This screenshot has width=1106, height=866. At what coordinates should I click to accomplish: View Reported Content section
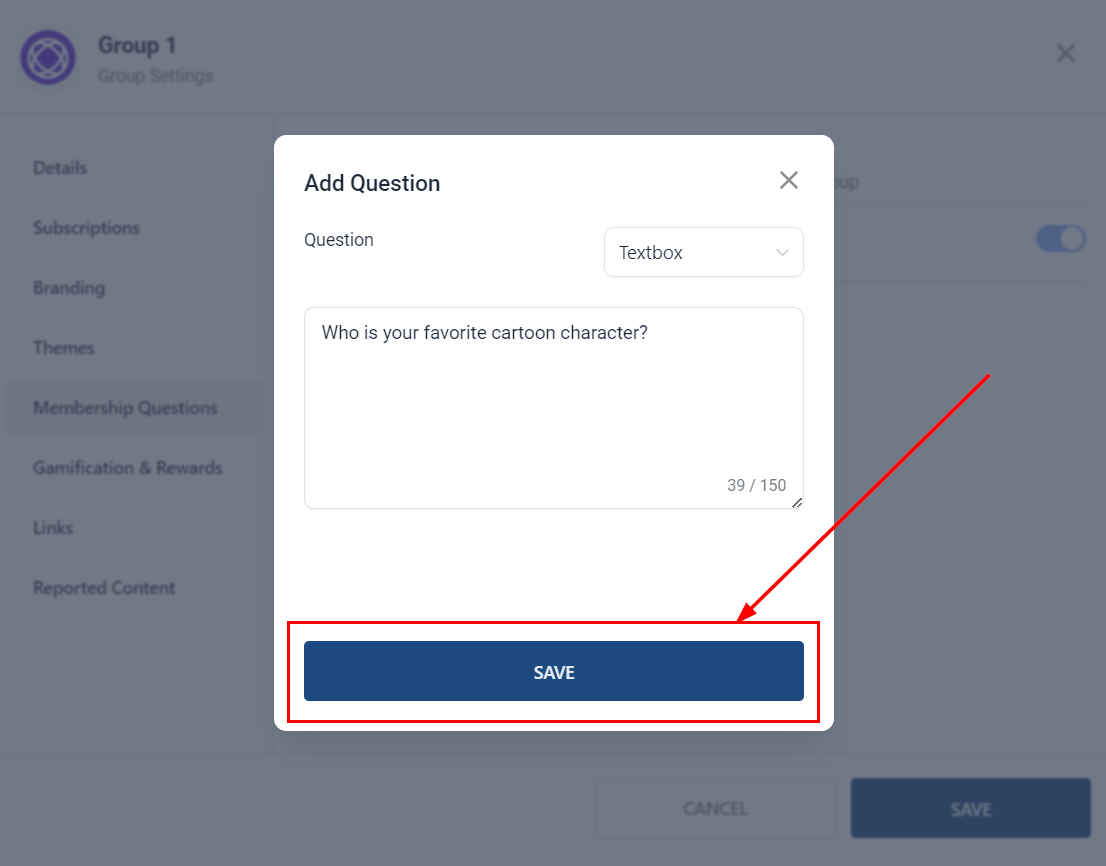pyautogui.click(x=104, y=588)
